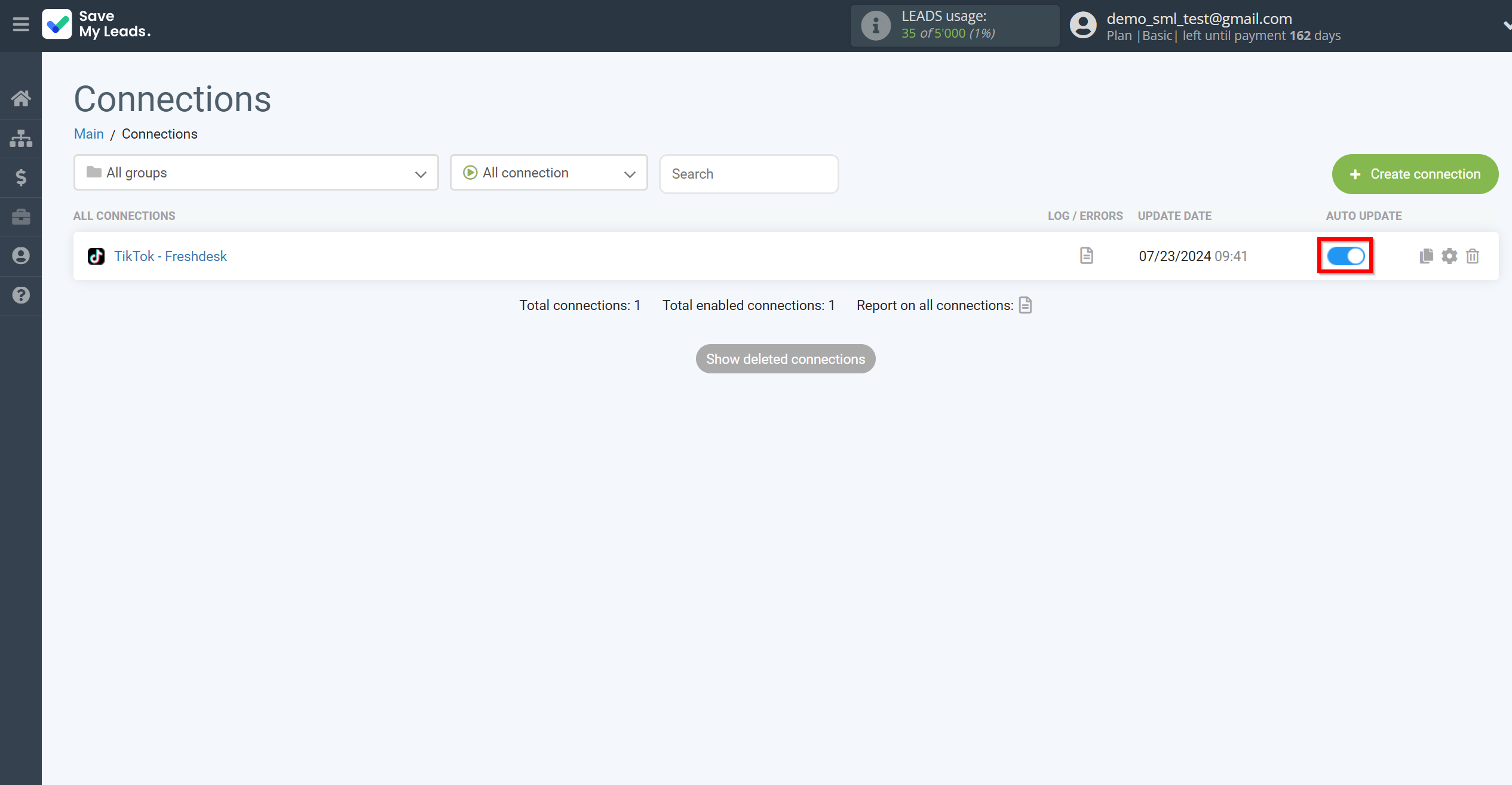The image size is (1512, 785).
Task: Click the TikTok app icon on connection
Action: pos(97,256)
